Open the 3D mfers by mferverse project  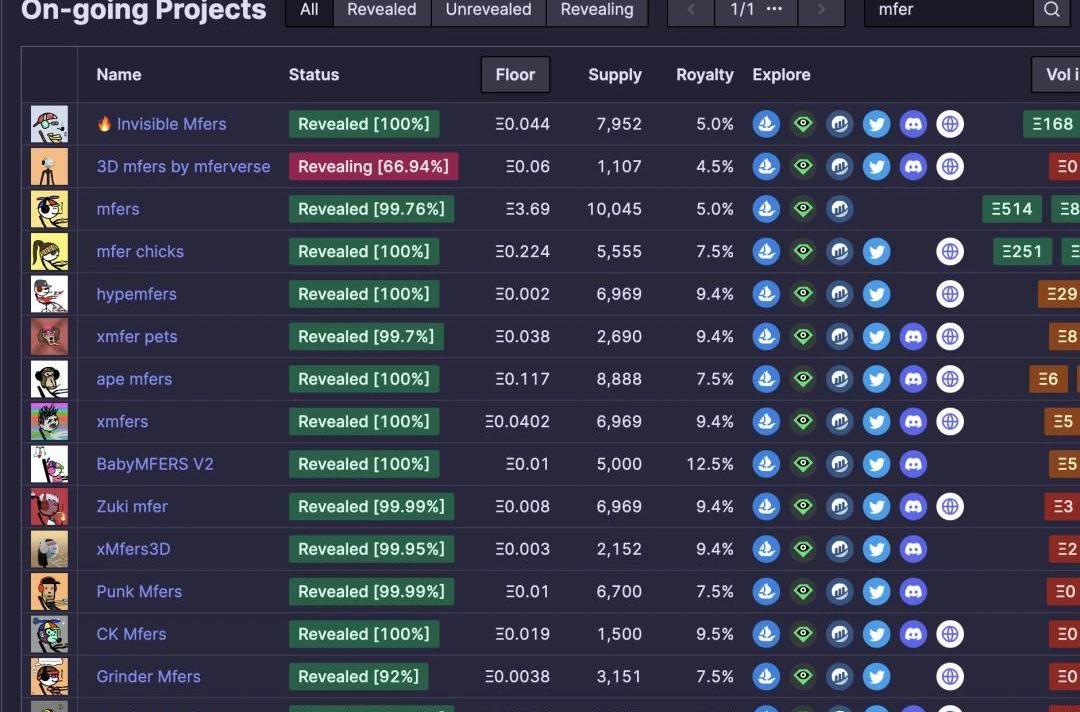pyautogui.click(x=183, y=167)
